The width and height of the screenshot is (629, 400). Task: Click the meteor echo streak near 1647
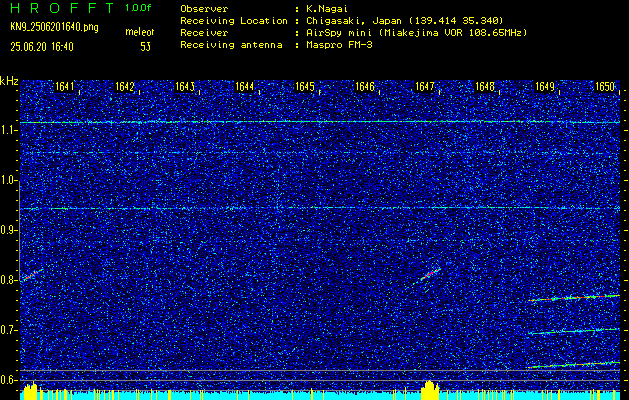[x=430, y=274]
